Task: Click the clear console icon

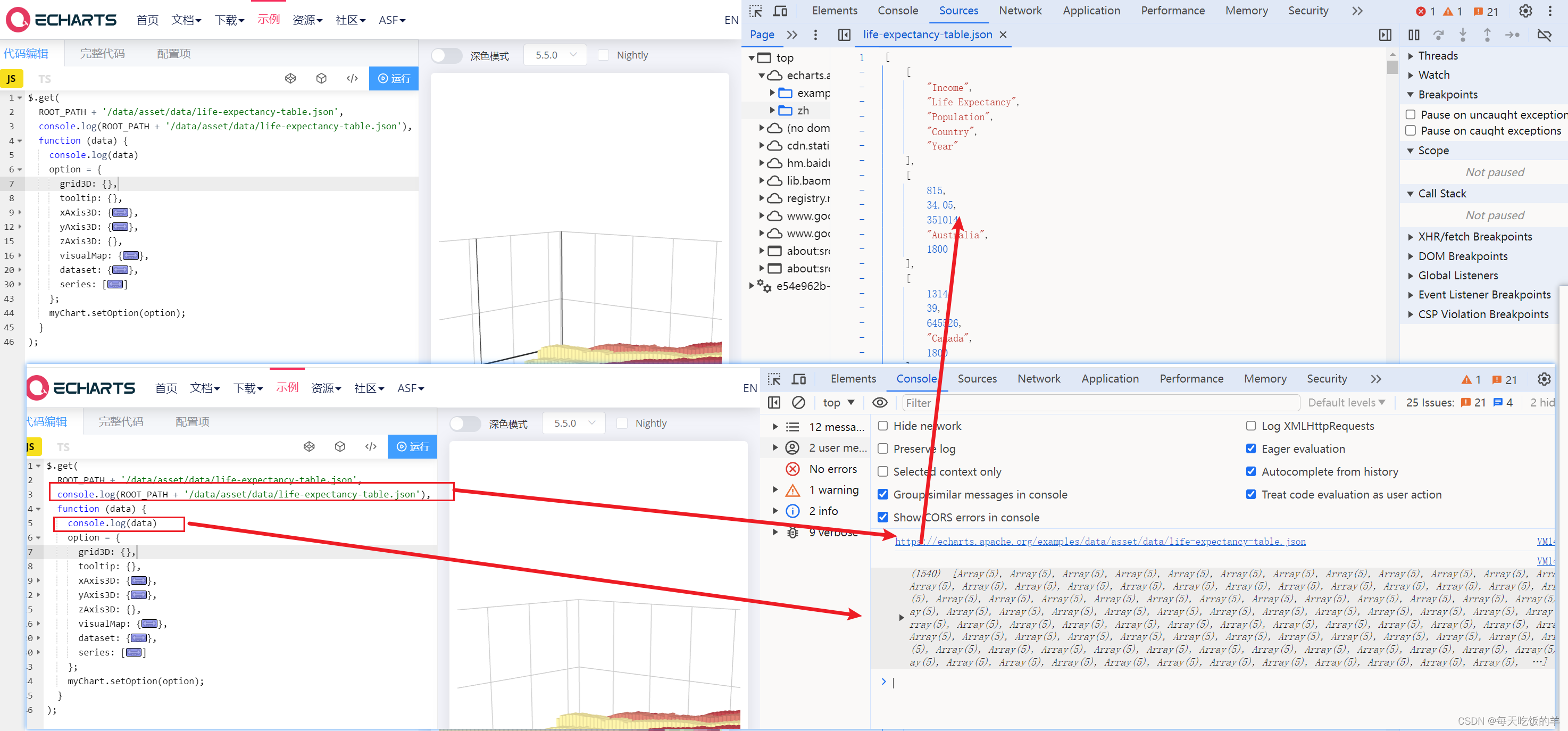Action: point(798,402)
